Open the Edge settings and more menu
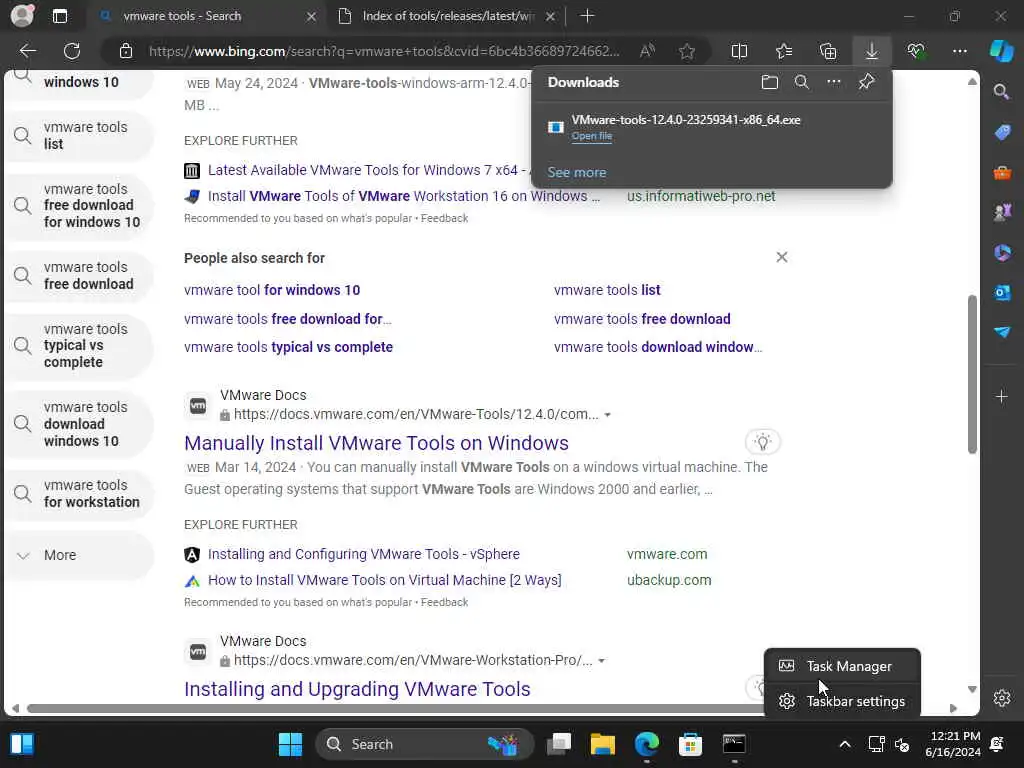Viewport: 1024px width, 768px height. pos(960,51)
